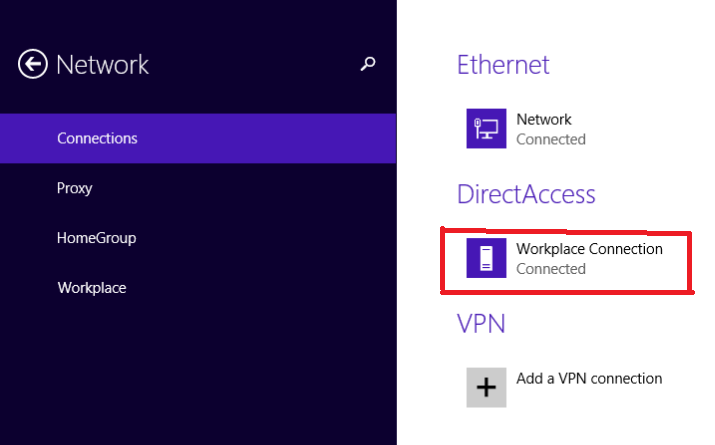Click the Workplace Connection name label

click(x=589, y=249)
